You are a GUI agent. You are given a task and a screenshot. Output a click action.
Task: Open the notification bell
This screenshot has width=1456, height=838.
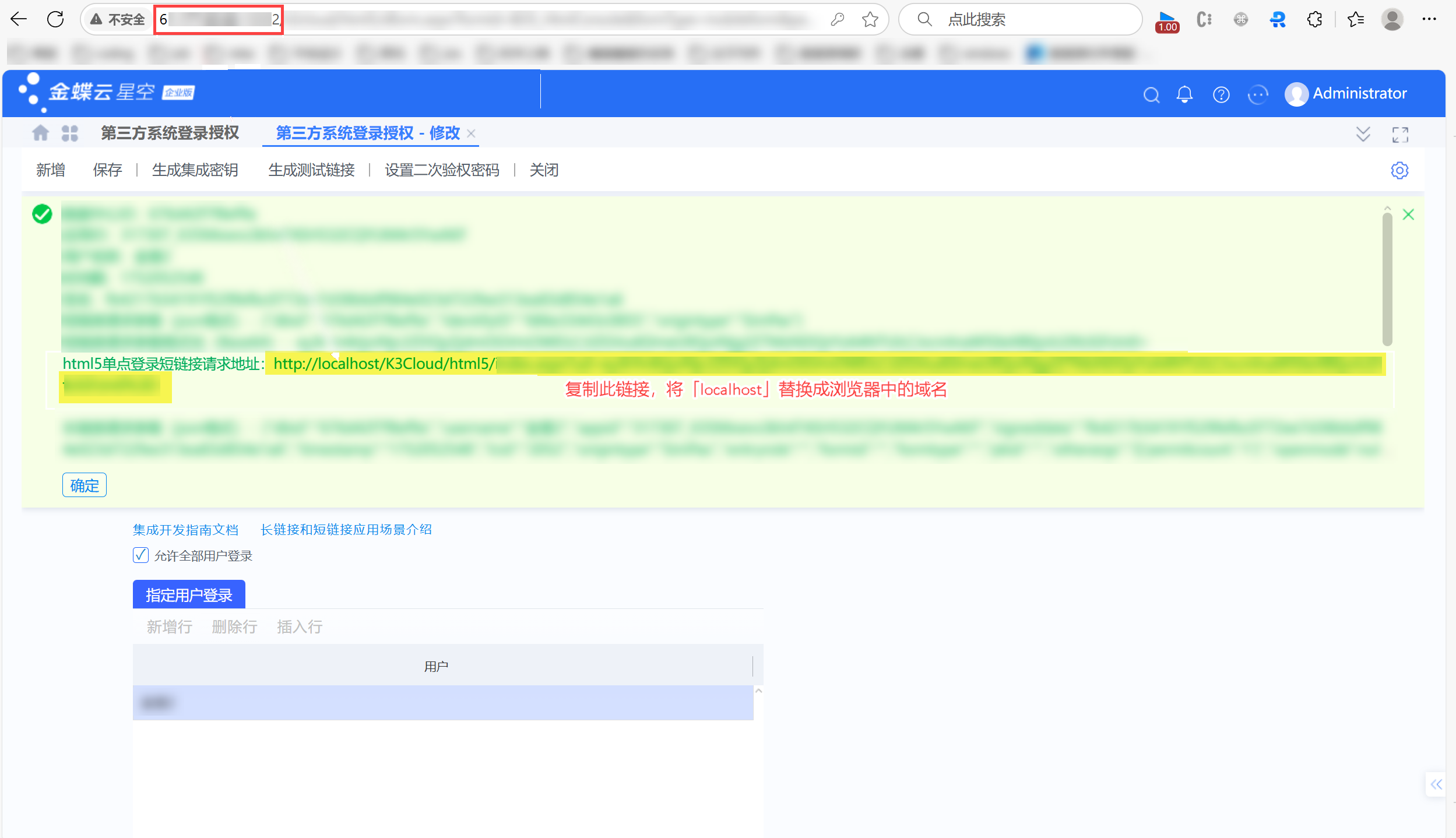coord(1184,94)
